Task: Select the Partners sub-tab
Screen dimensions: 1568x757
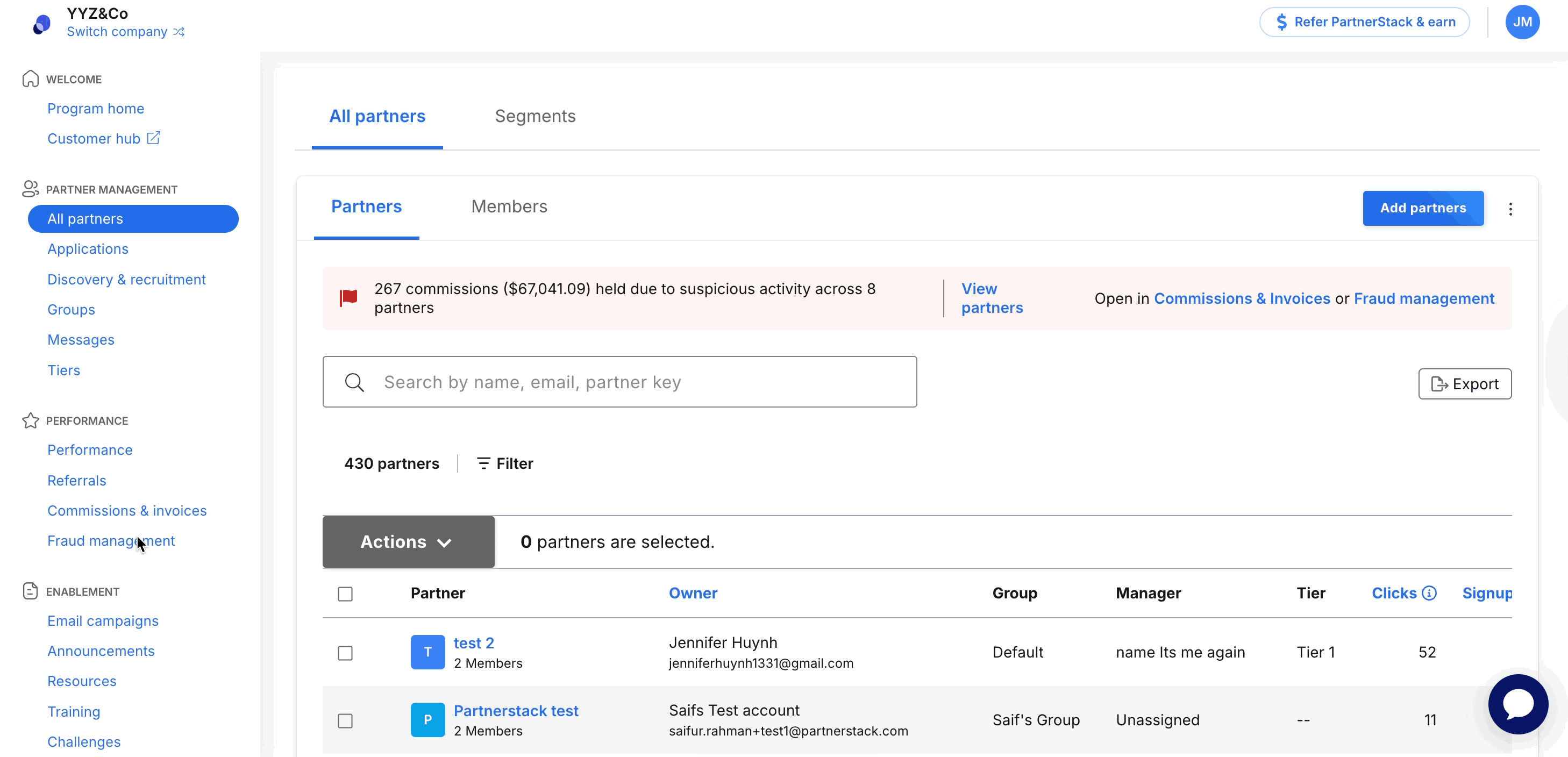Action: [366, 207]
